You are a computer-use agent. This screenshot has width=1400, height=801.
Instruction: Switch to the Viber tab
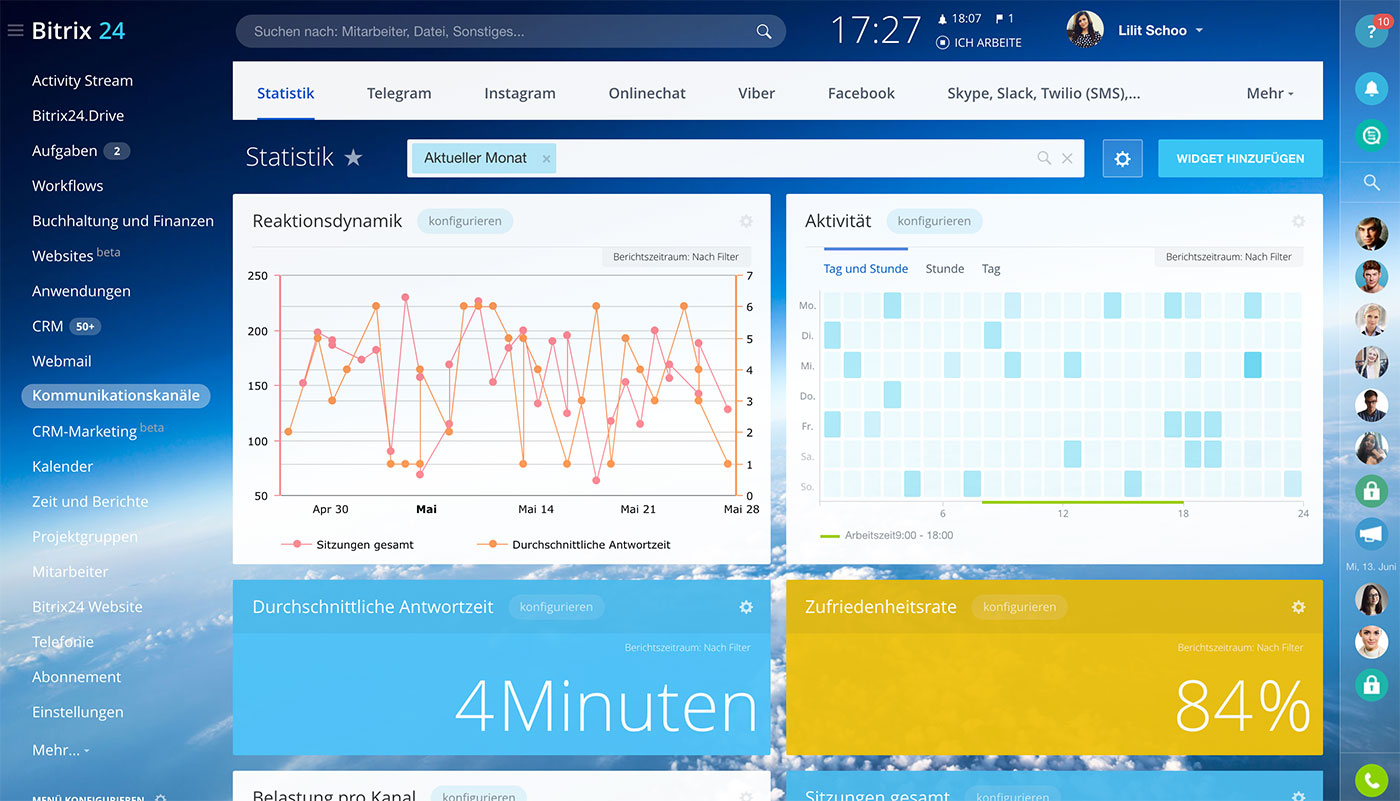click(x=757, y=93)
